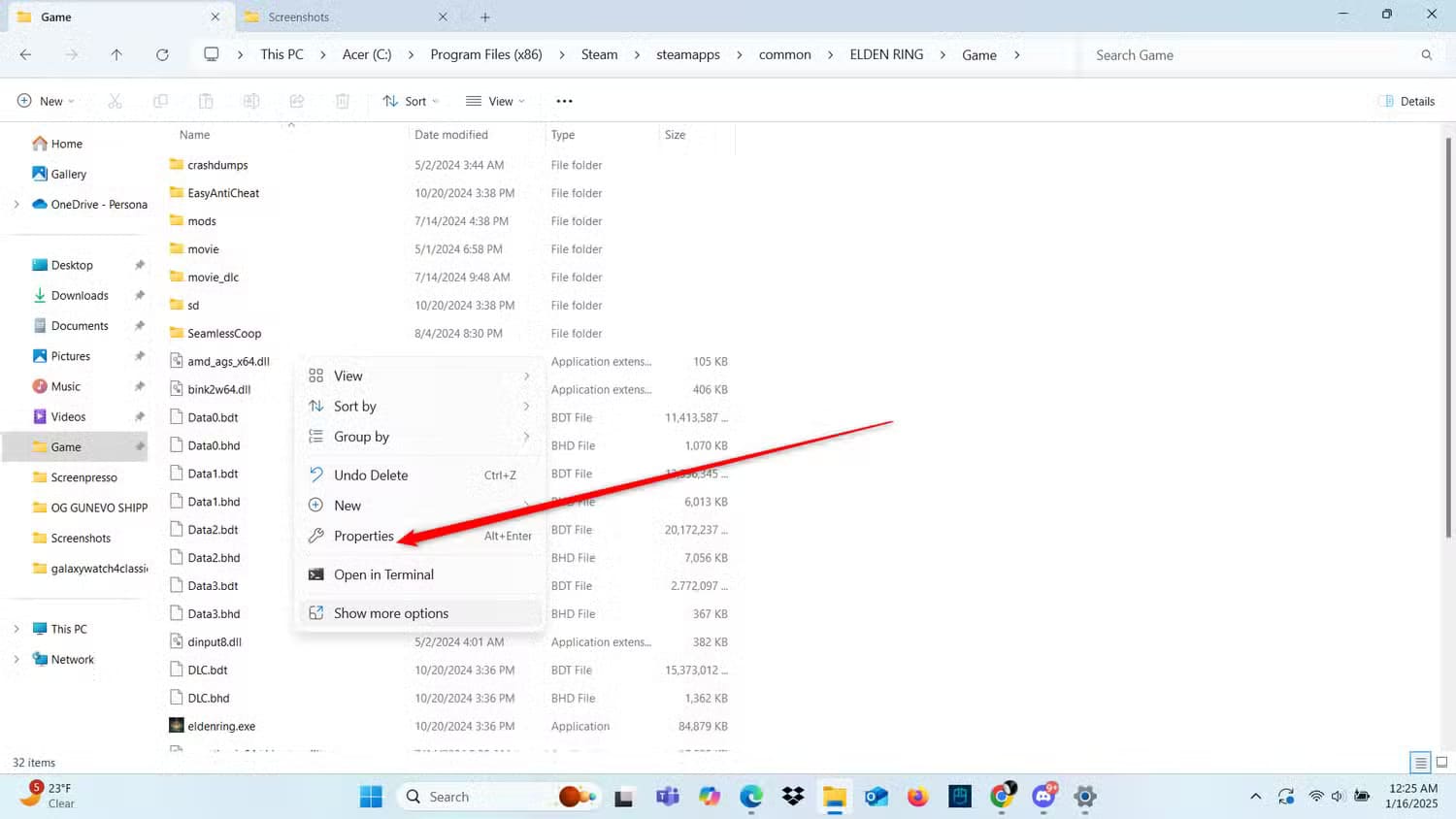Open Chrome from the taskbar
Viewport: 1456px width, 819px height.
(x=1002, y=797)
